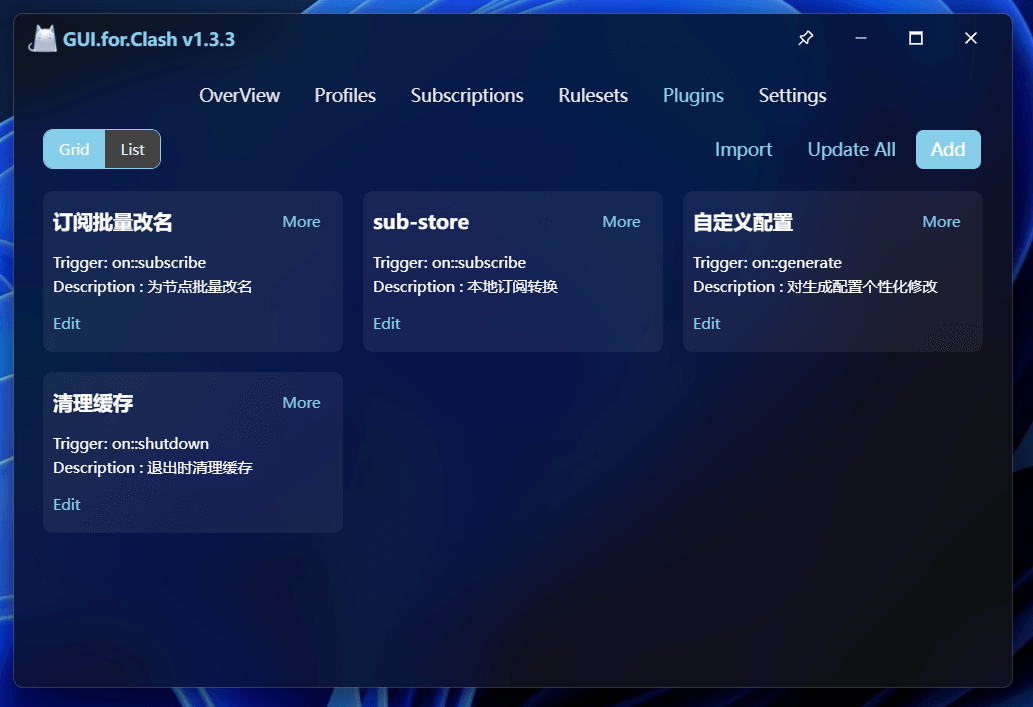Click the 订阅批量改名 card title
This screenshot has height=707, width=1033.
tap(113, 222)
